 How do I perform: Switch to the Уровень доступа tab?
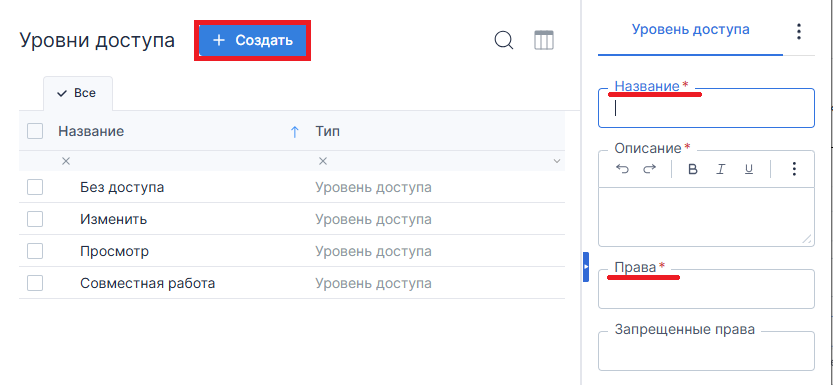pos(690,29)
